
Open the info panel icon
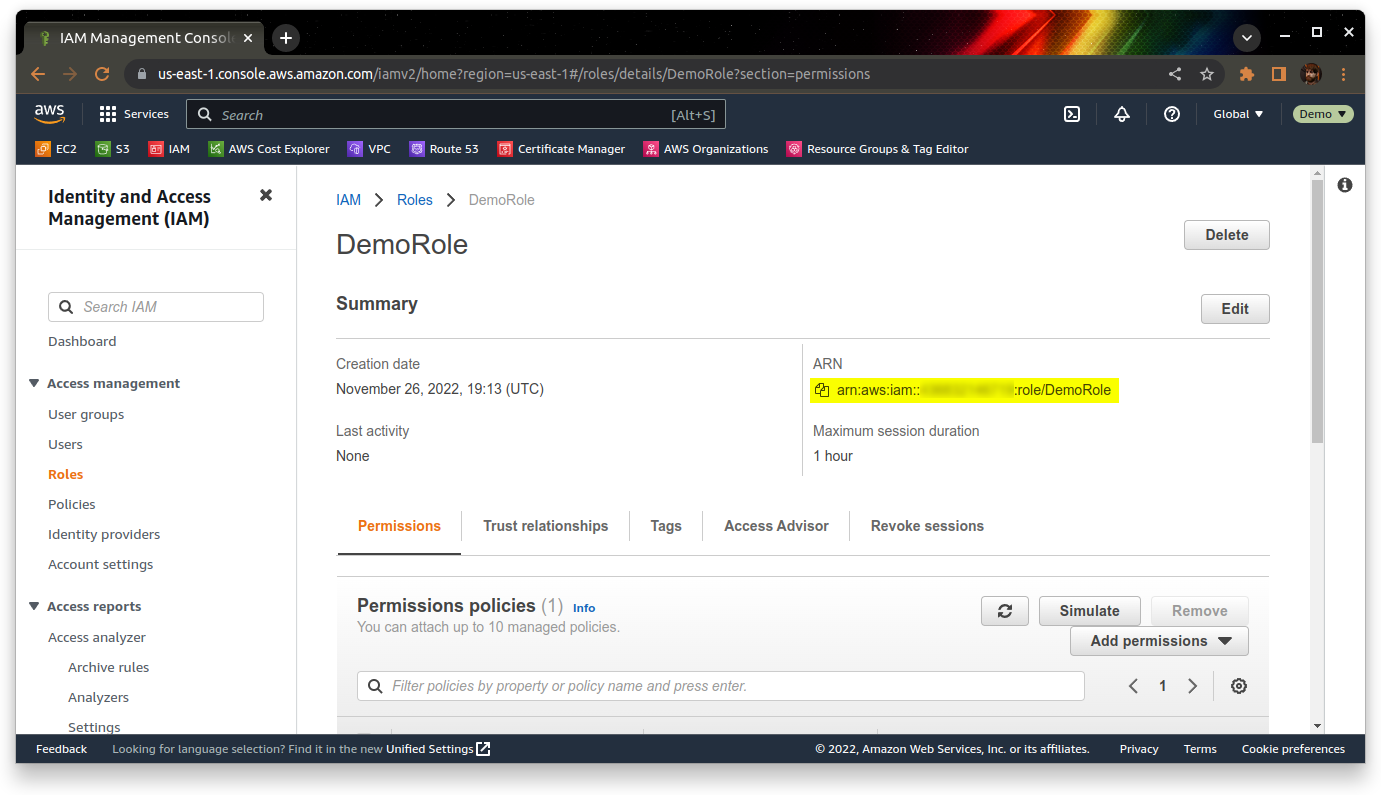(x=1345, y=185)
